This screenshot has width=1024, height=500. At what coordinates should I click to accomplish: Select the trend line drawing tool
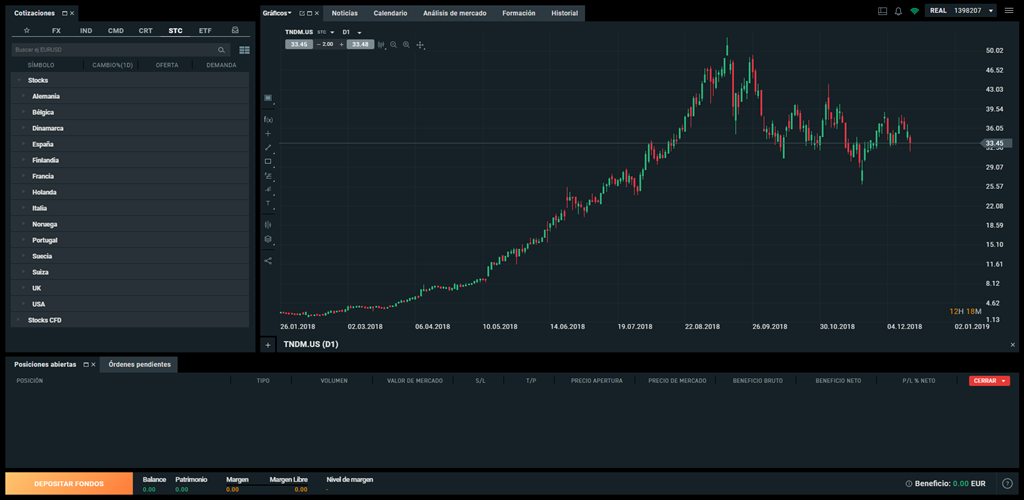click(268, 148)
